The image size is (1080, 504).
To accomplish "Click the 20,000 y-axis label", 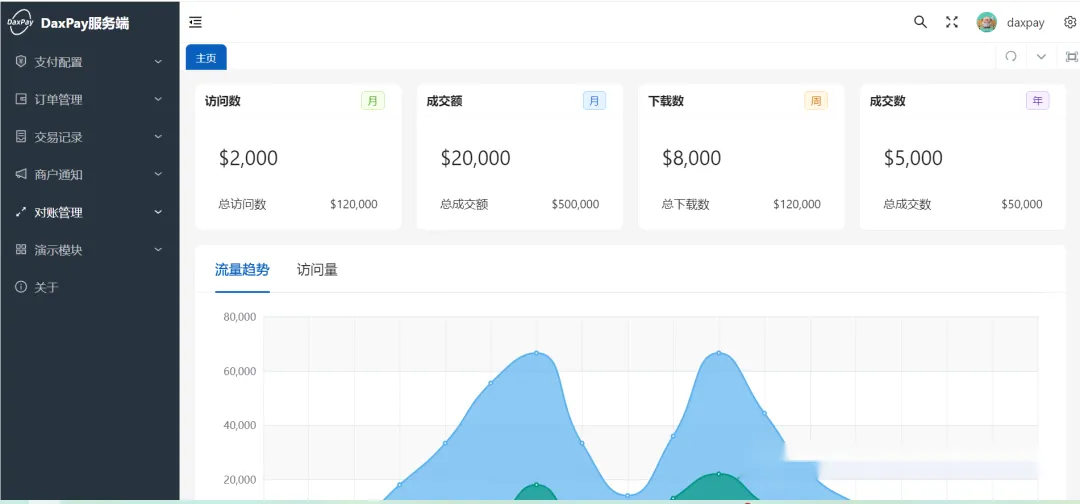I will click(240, 480).
